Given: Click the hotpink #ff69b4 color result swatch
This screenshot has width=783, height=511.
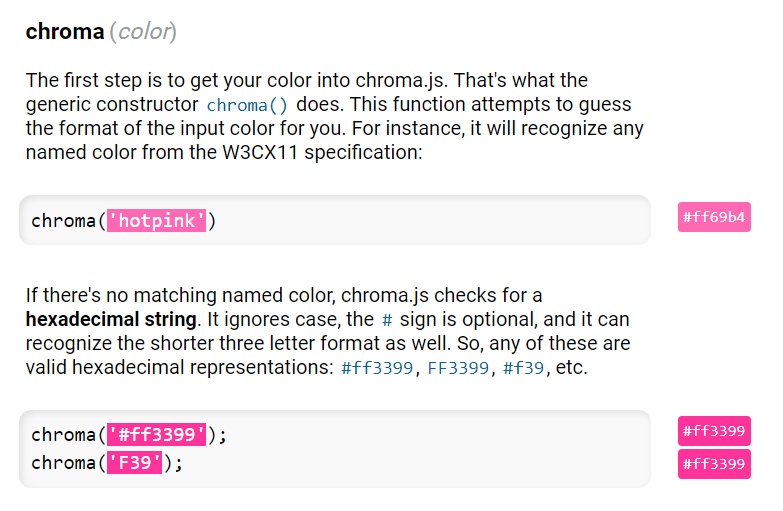Looking at the screenshot, I should [x=714, y=217].
